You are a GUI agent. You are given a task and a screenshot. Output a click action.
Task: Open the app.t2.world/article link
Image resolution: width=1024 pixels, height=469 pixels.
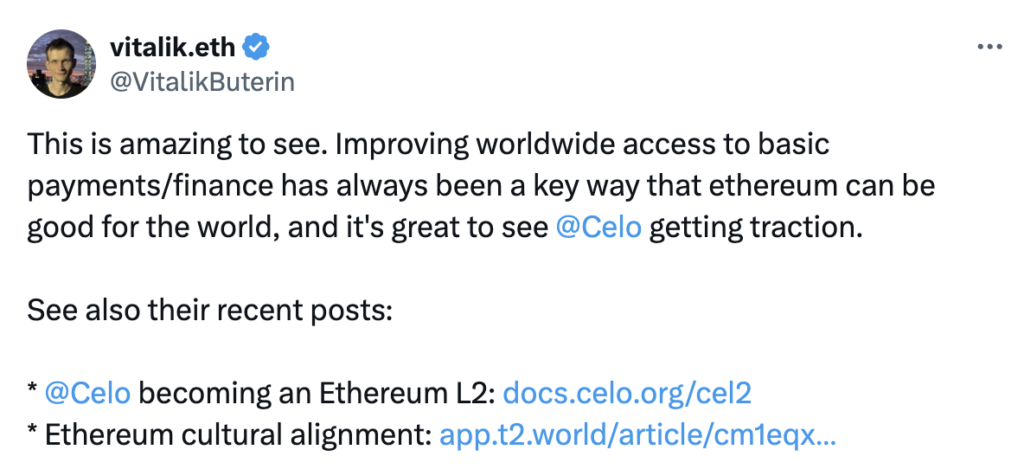tap(637, 435)
